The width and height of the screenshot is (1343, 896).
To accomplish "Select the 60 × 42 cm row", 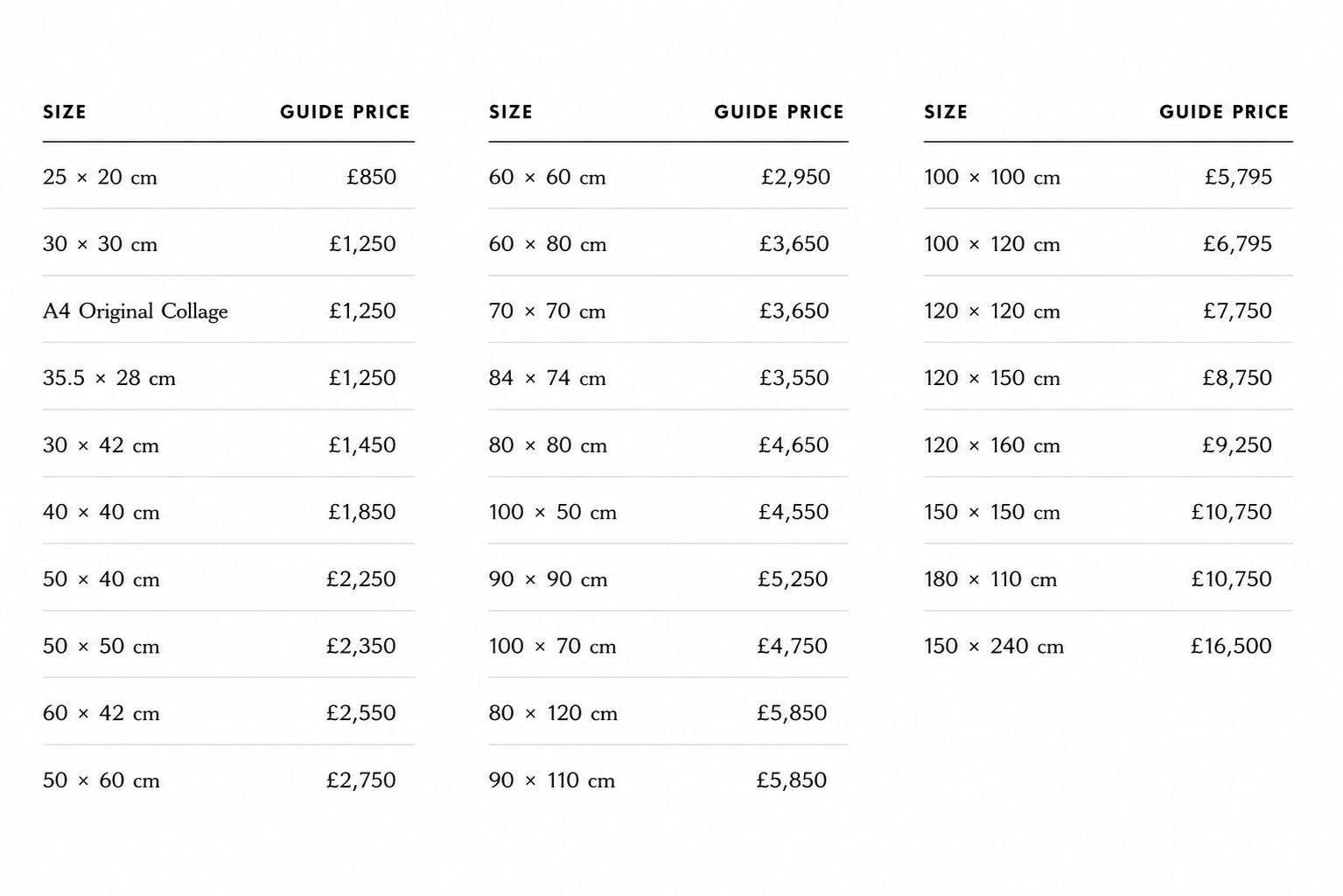I will (x=228, y=713).
